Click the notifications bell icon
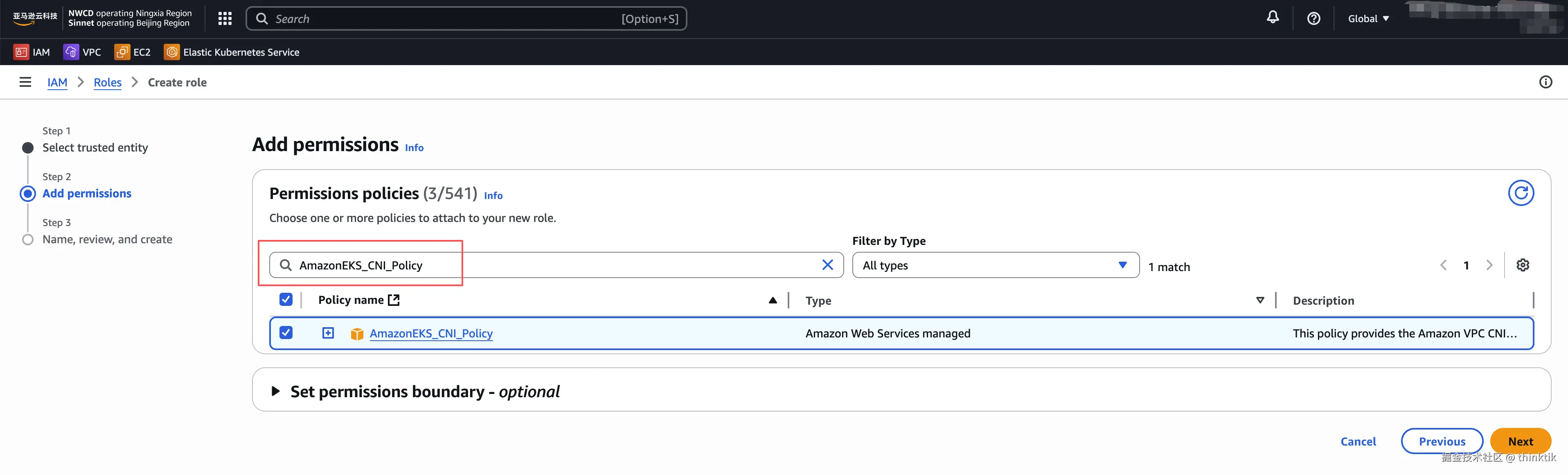This screenshot has height=475, width=1568. (x=1272, y=18)
